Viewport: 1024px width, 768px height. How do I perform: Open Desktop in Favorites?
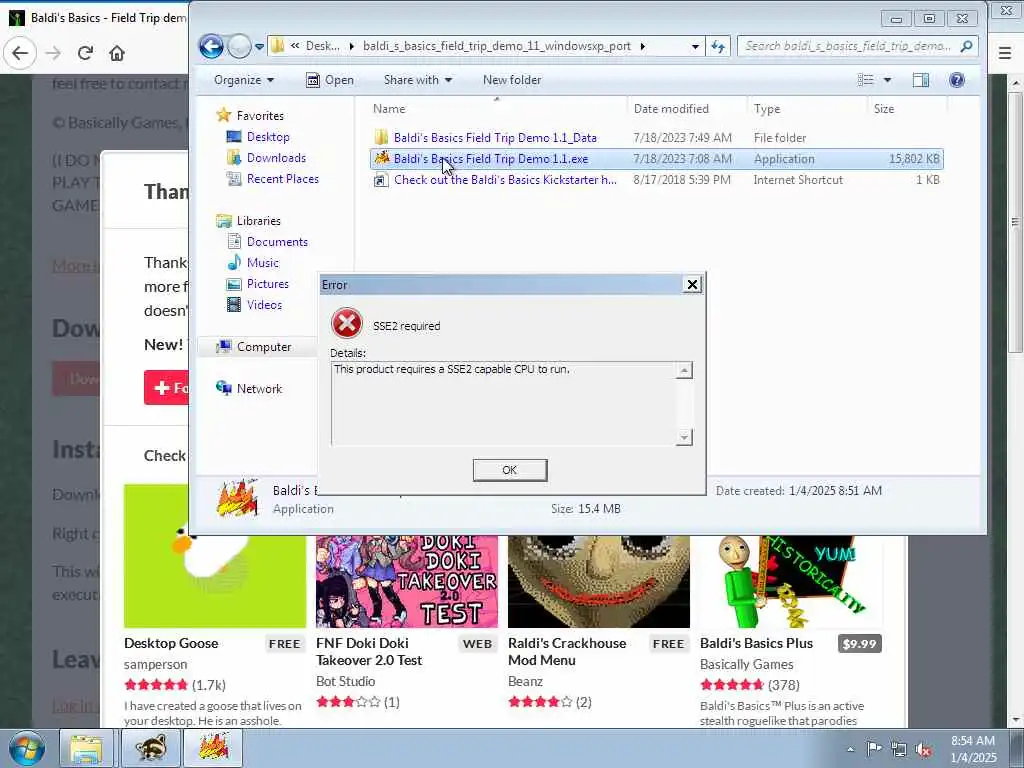click(x=268, y=136)
